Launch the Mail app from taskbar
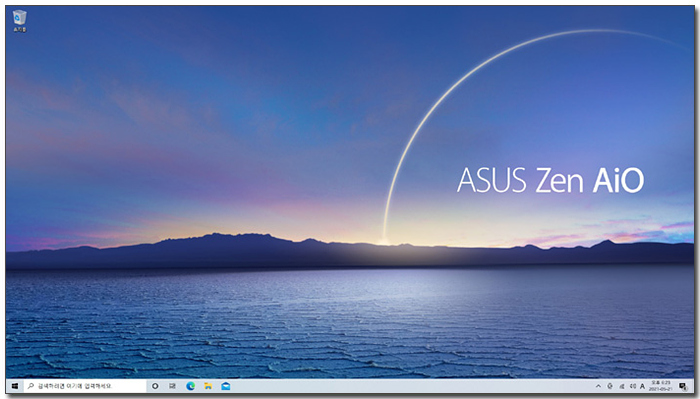Image resolution: width=700 pixels, height=399 pixels. click(226, 386)
